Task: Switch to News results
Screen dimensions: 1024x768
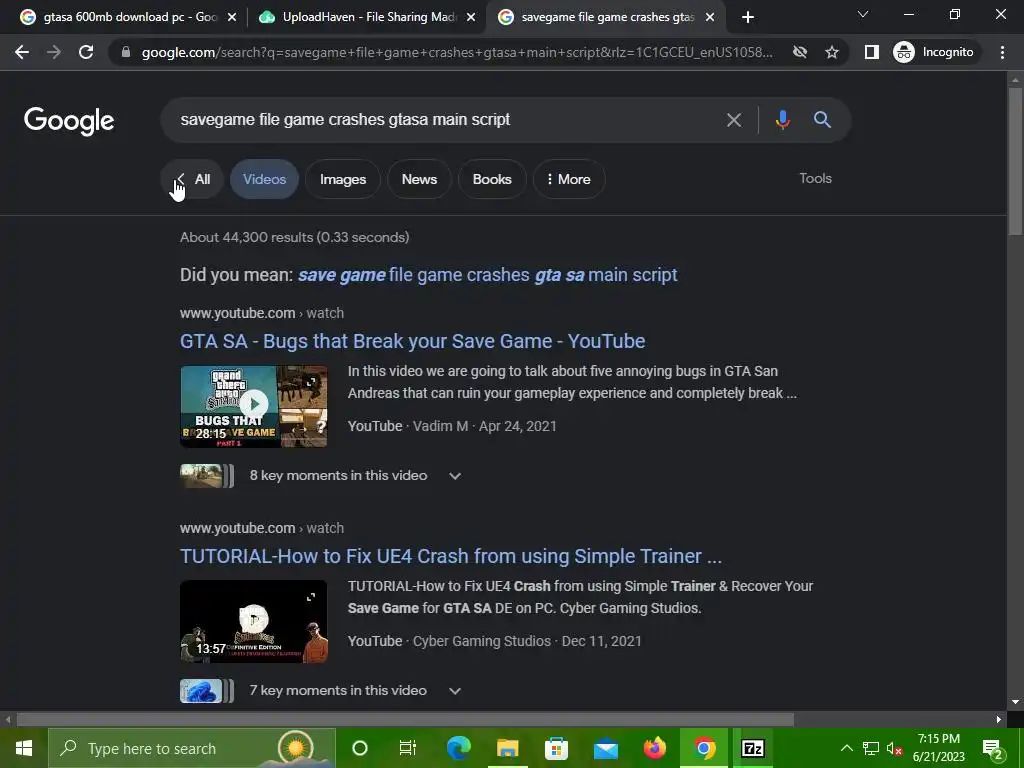Action: coord(419,179)
